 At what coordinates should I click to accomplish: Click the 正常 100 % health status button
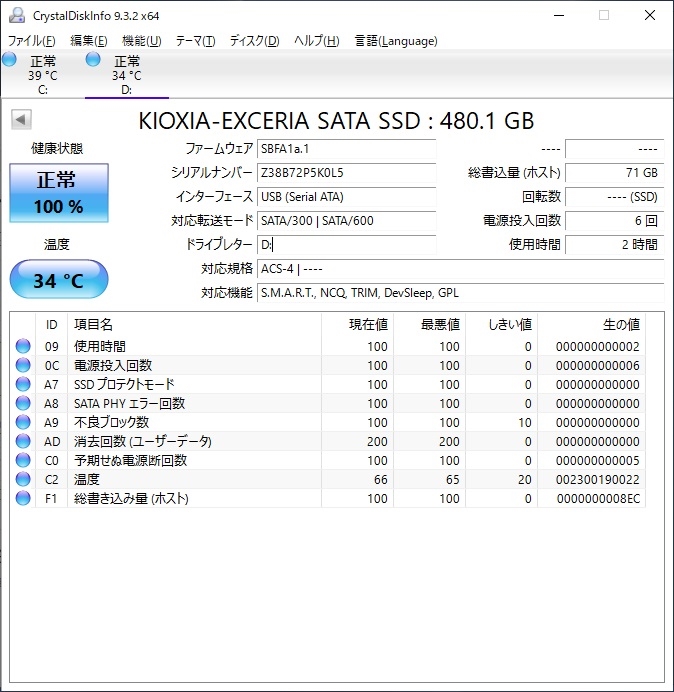click(59, 193)
